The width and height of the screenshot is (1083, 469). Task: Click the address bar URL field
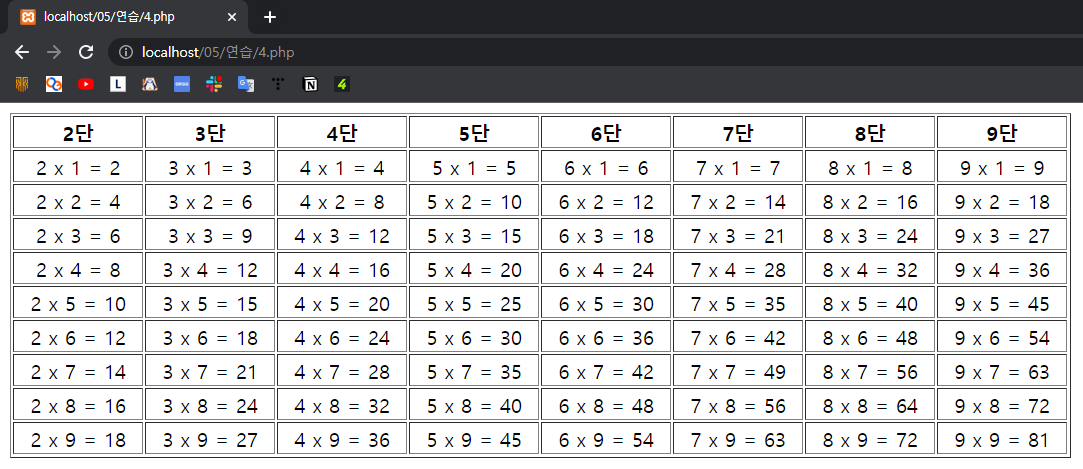pyautogui.click(x=594, y=52)
